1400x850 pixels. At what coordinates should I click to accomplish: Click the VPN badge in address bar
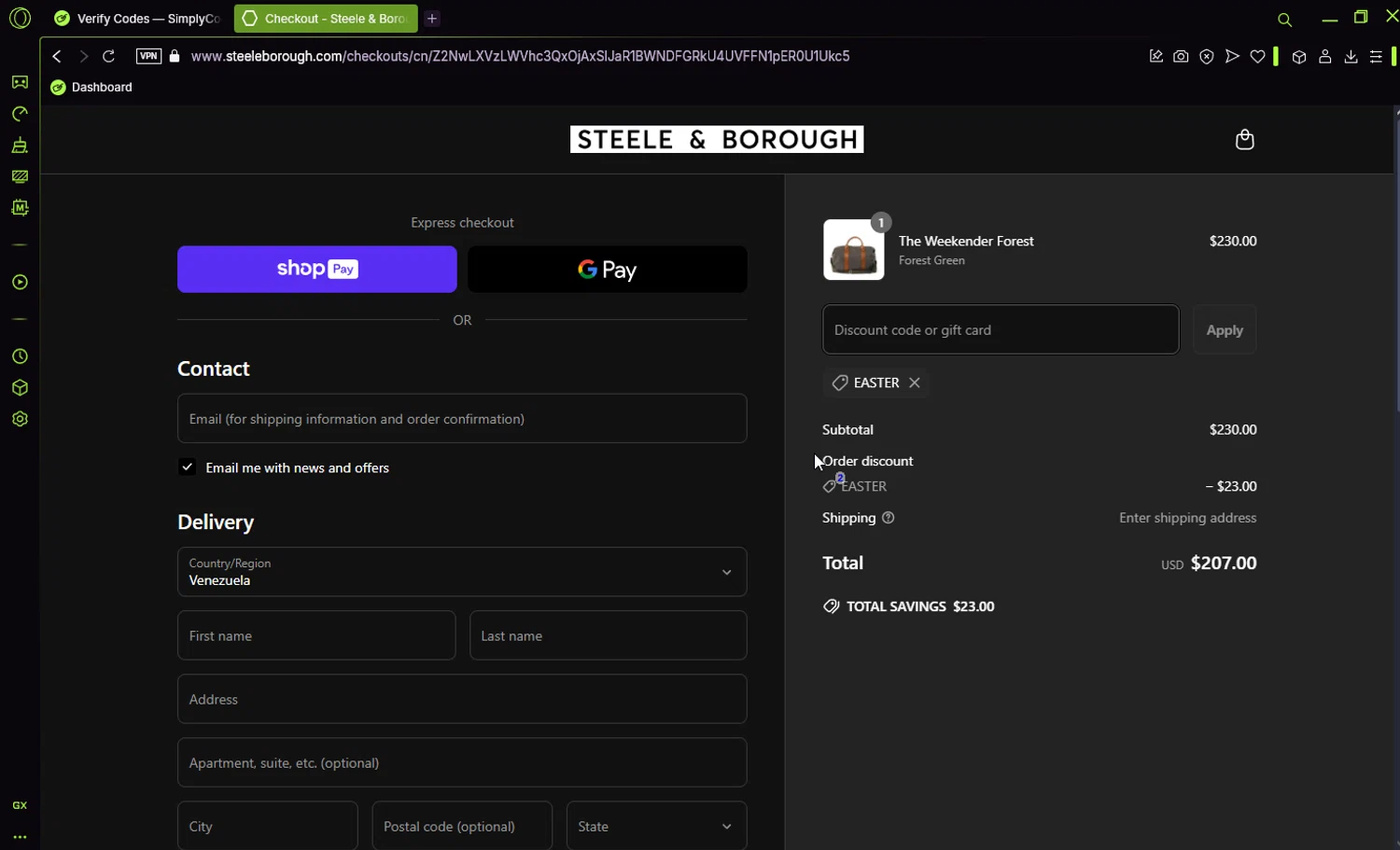(x=148, y=56)
